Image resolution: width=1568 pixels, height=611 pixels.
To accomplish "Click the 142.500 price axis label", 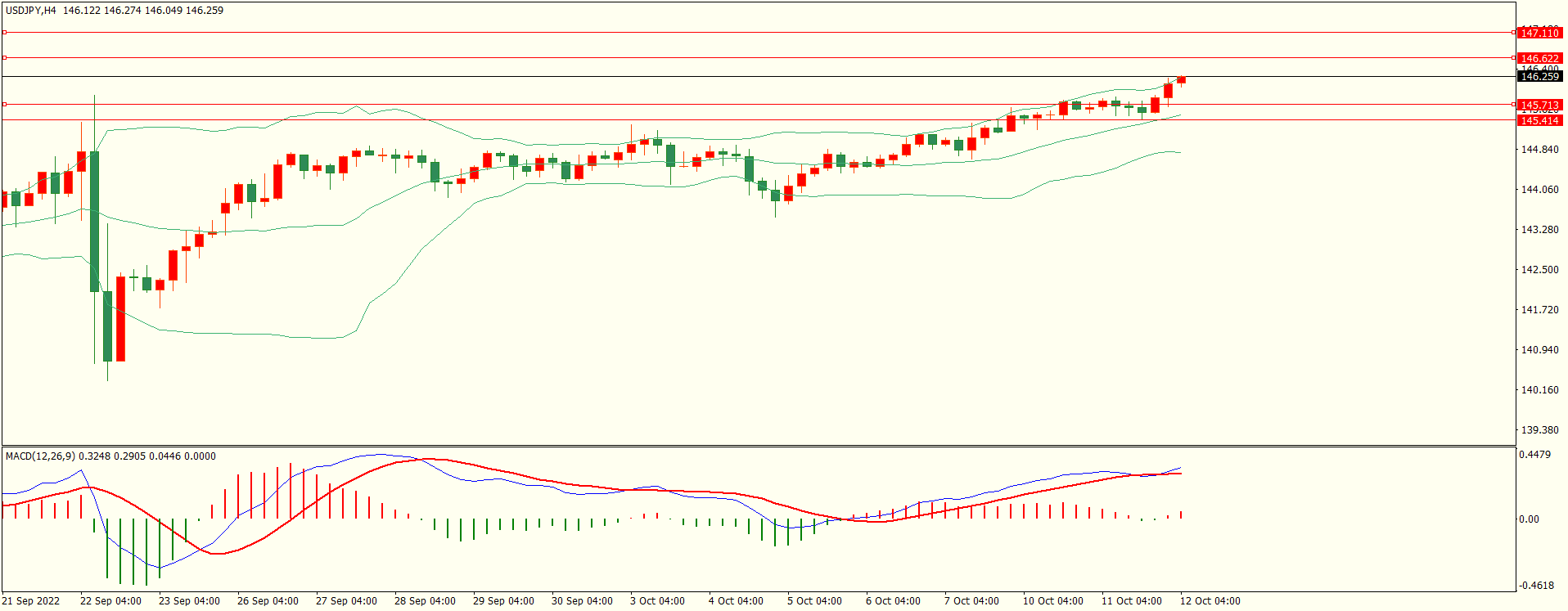I will click(1539, 270).
